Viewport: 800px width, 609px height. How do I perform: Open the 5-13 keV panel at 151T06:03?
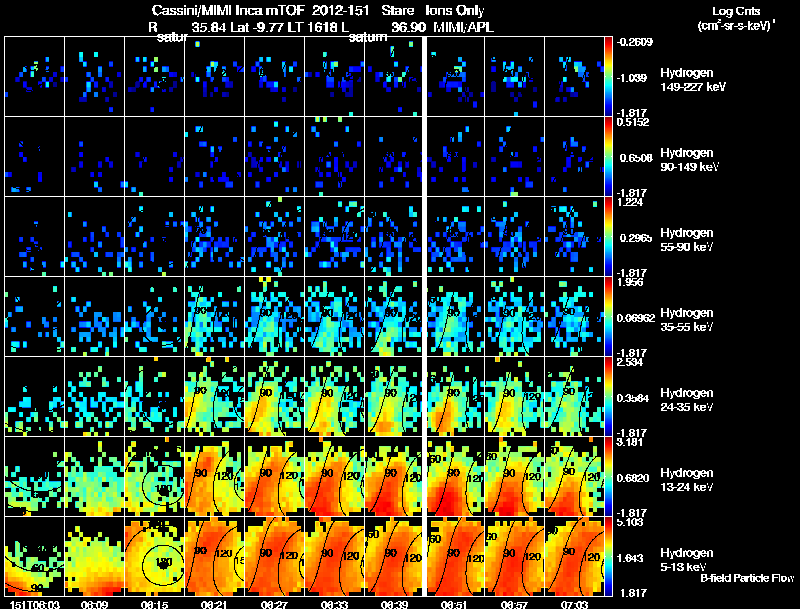34,557
